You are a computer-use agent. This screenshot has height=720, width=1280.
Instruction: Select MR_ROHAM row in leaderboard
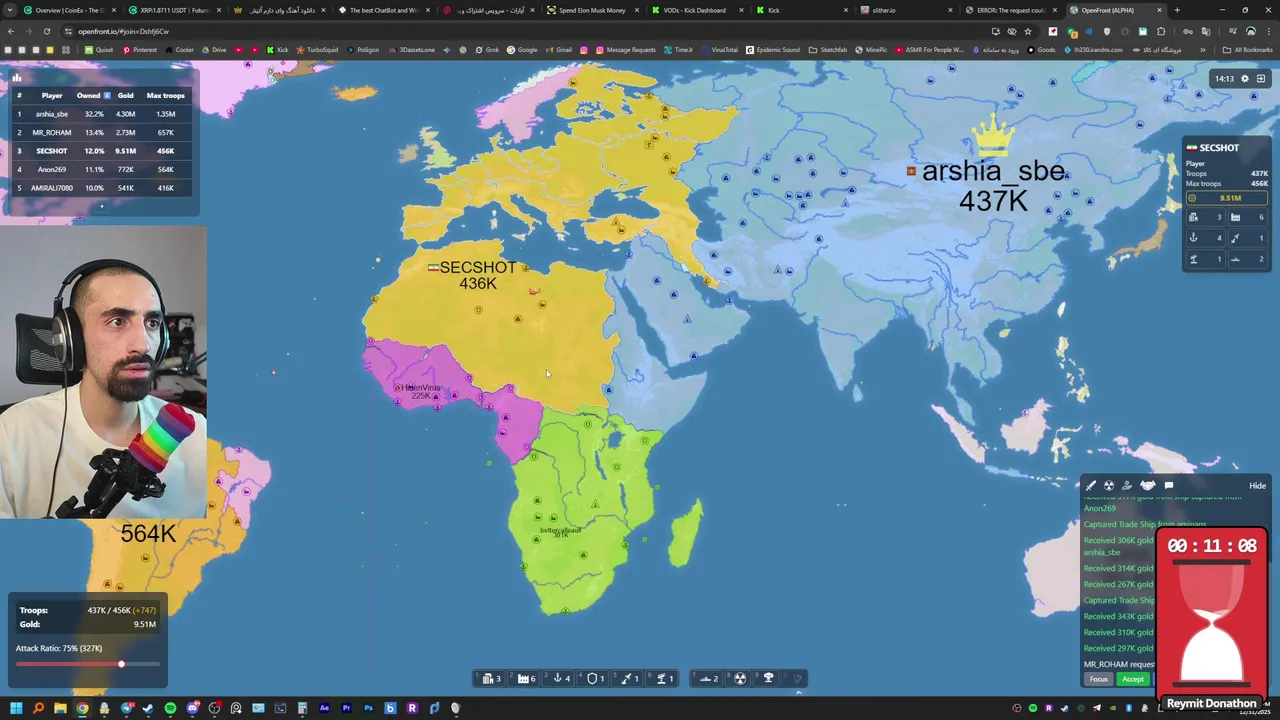click(101, 132)
